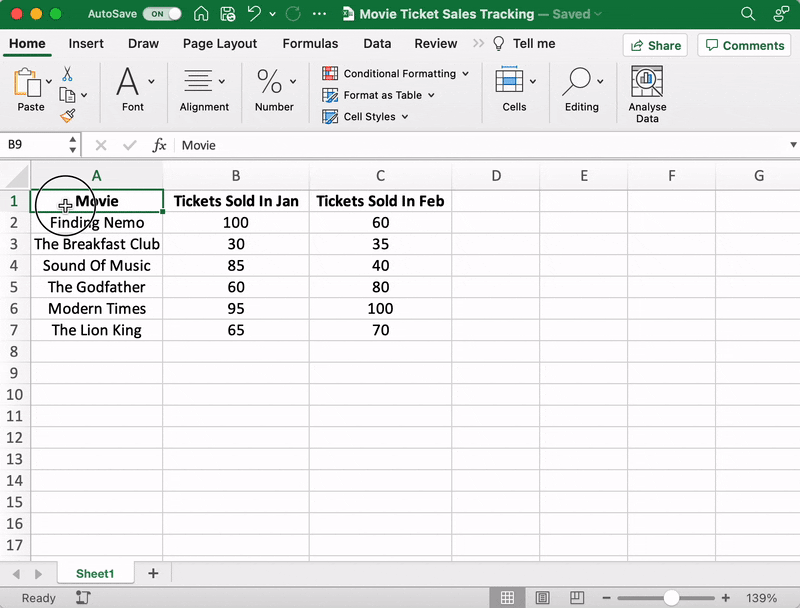The image size is (800, 608).
Task: Switch to the Formulas ribbon tab
Action: point(310,43)
